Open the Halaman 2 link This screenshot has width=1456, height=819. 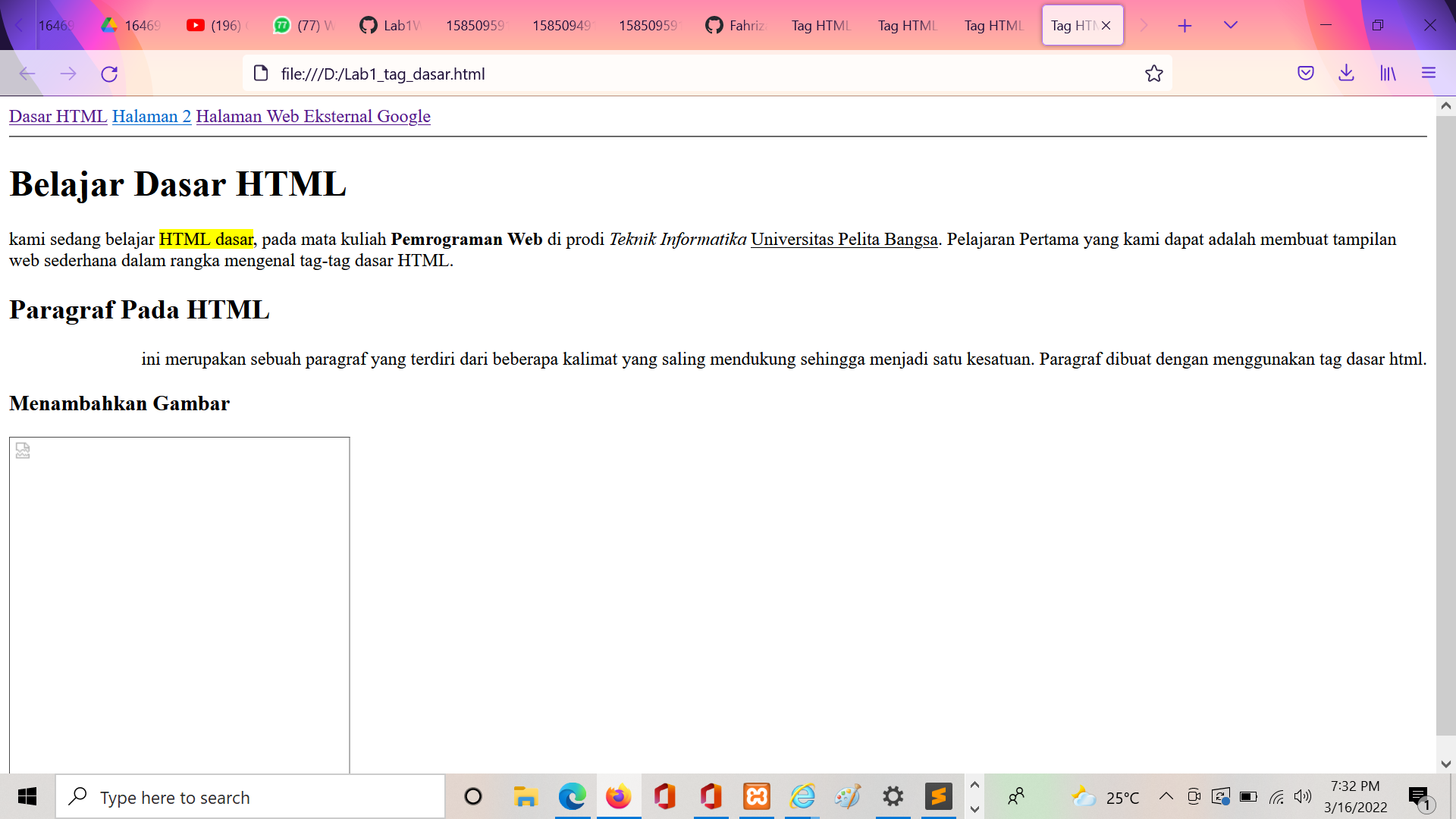151,116
